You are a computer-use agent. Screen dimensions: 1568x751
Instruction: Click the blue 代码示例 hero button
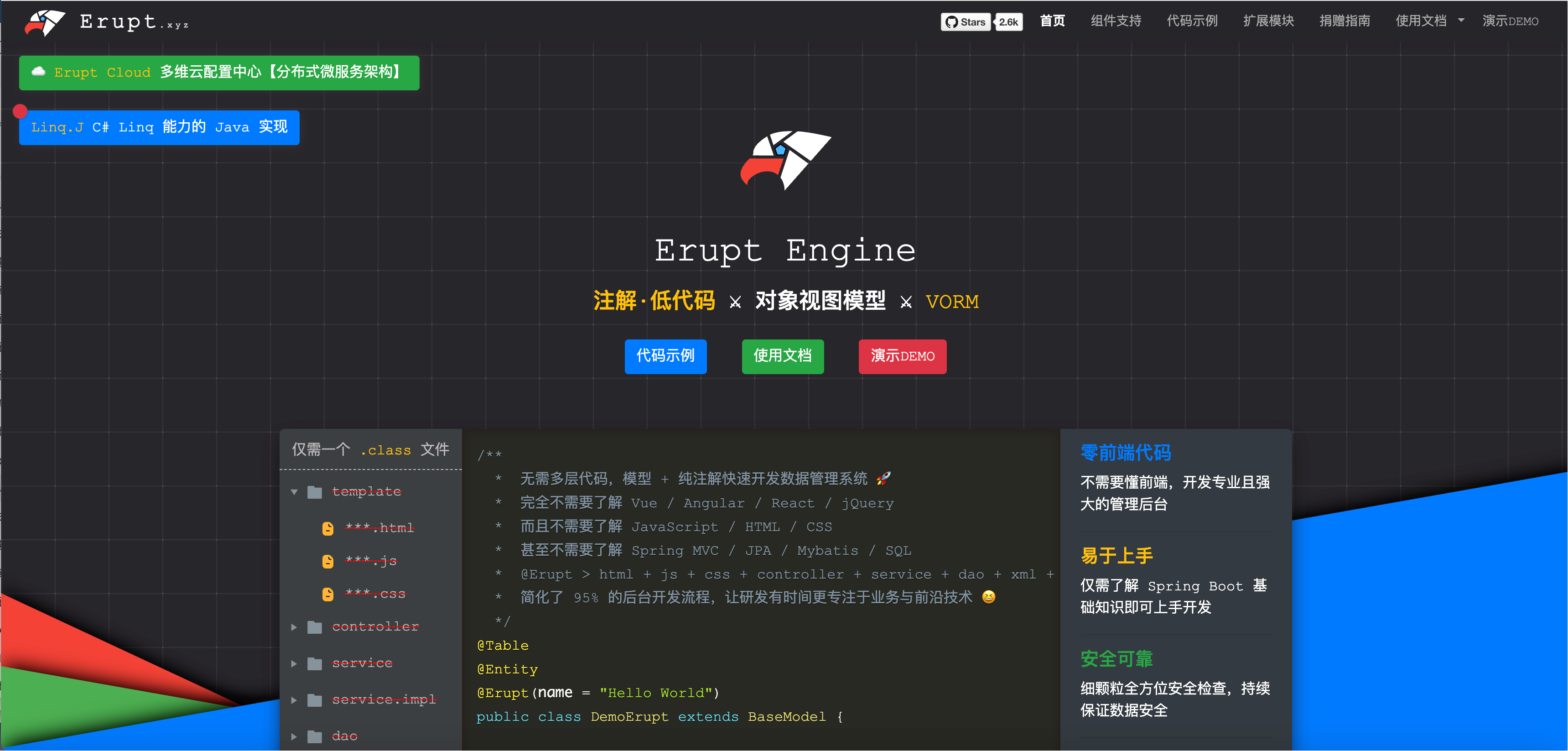pos(665,356)
